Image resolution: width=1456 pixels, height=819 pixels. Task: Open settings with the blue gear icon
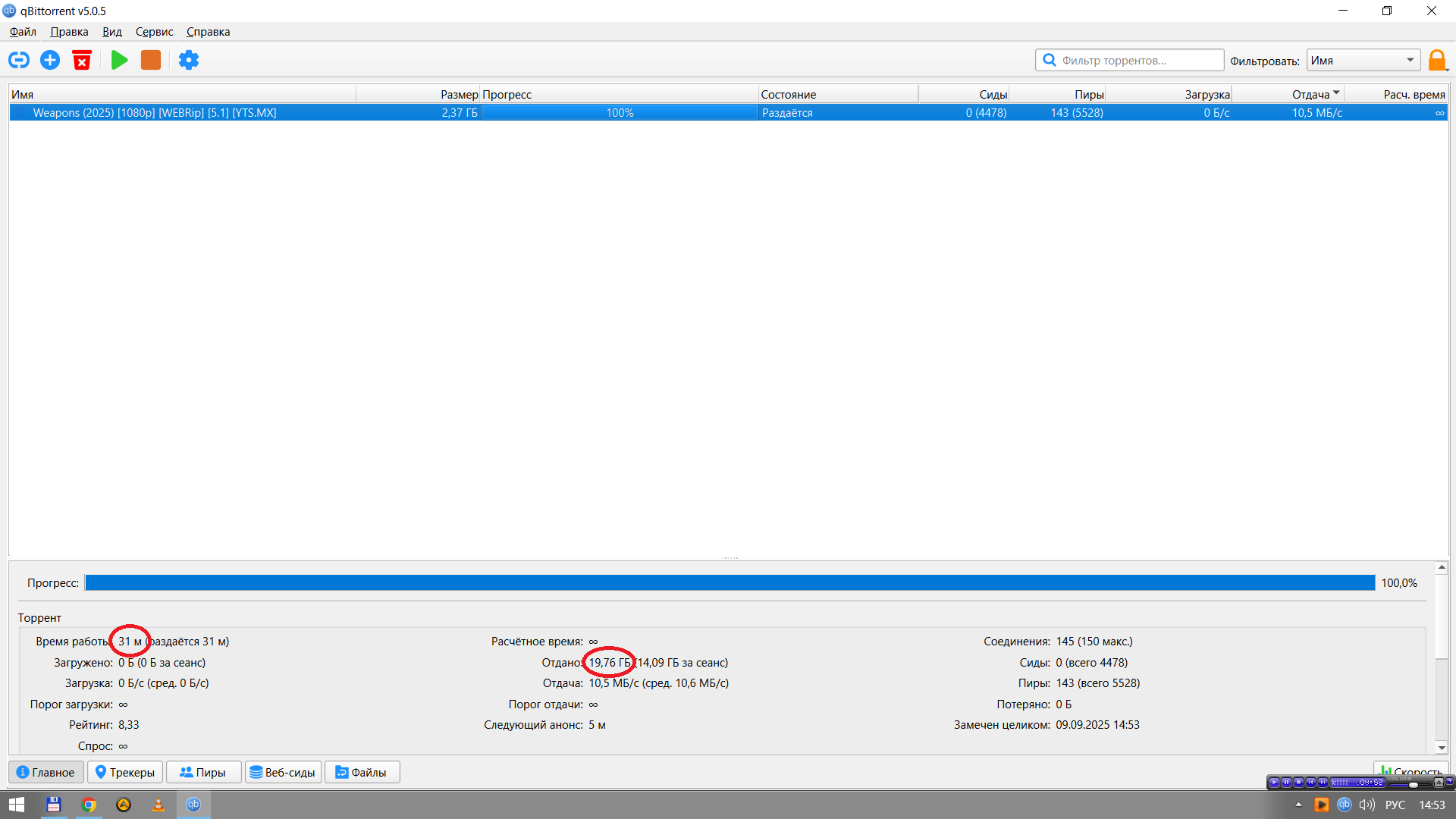coord(188,60)
